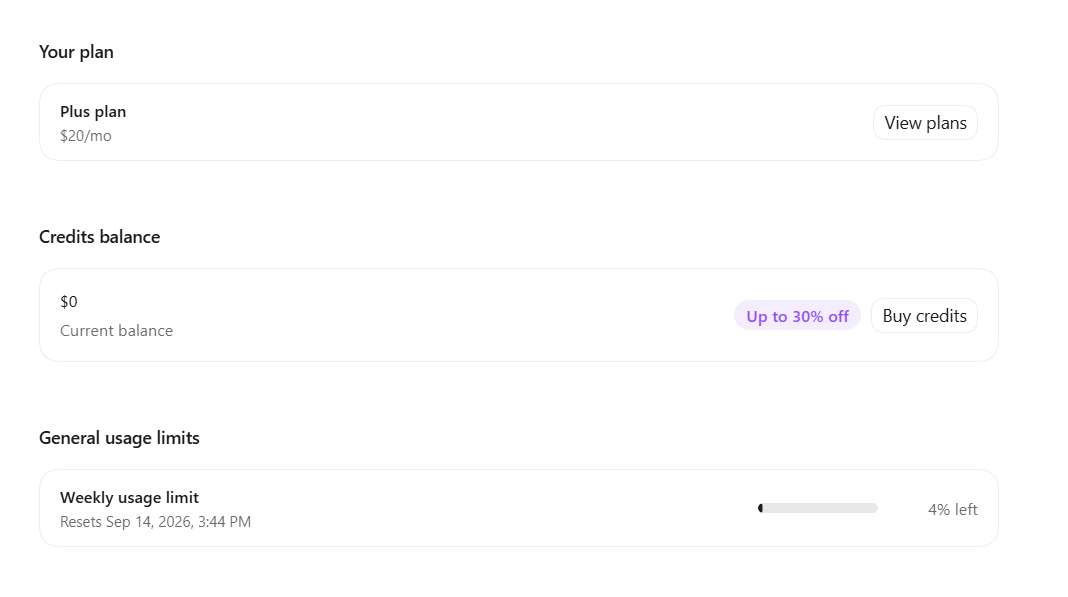Click the unfilled gray part of usage bar

[x=821, y=508]
